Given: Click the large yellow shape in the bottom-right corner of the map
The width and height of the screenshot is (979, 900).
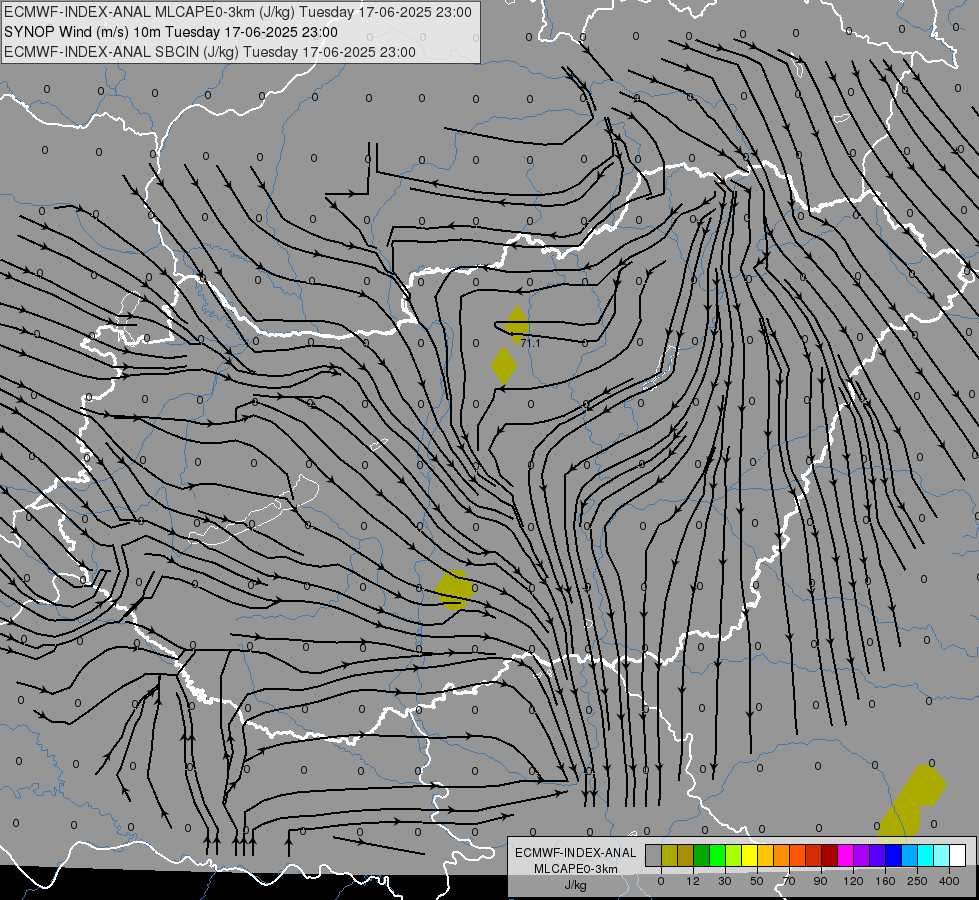Looking at the screenshot, I should (910, 803).
